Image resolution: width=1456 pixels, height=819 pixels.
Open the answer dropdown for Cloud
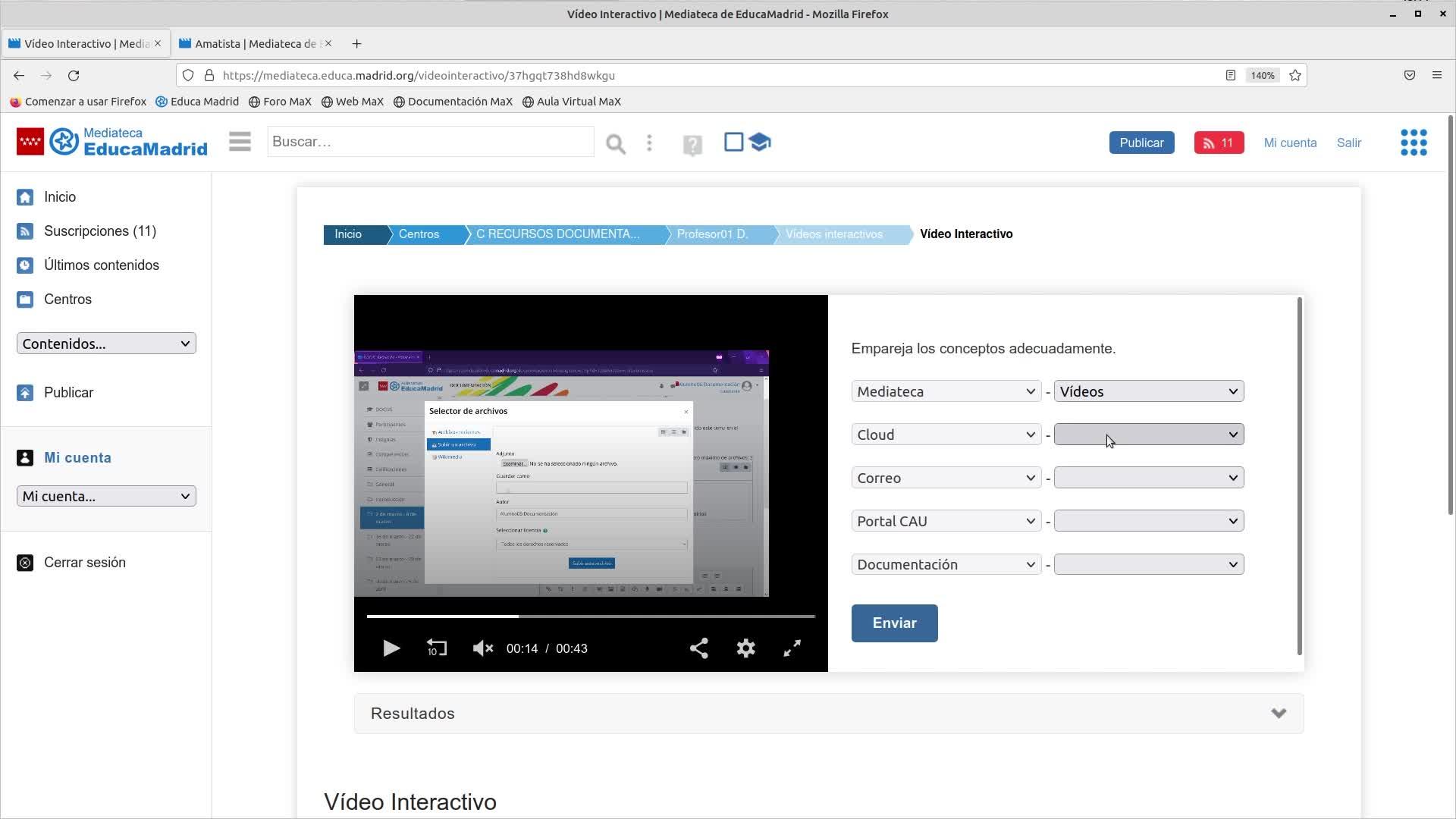(x=1148, y=435)
